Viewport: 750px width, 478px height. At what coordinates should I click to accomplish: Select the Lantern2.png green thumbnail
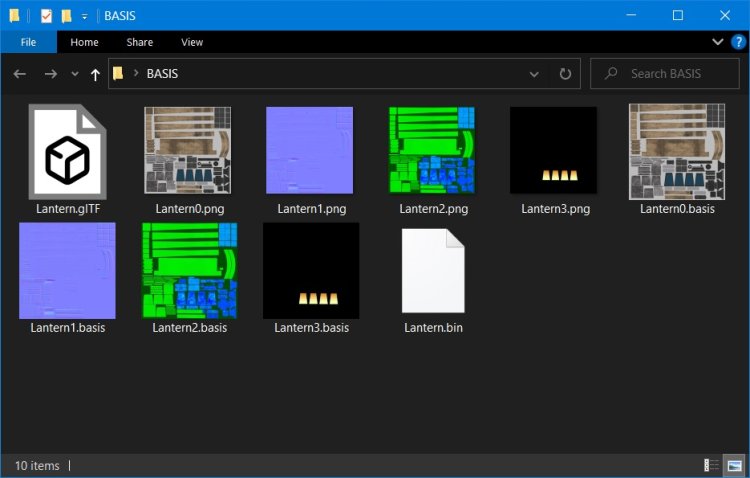click(x=432, y=150)
